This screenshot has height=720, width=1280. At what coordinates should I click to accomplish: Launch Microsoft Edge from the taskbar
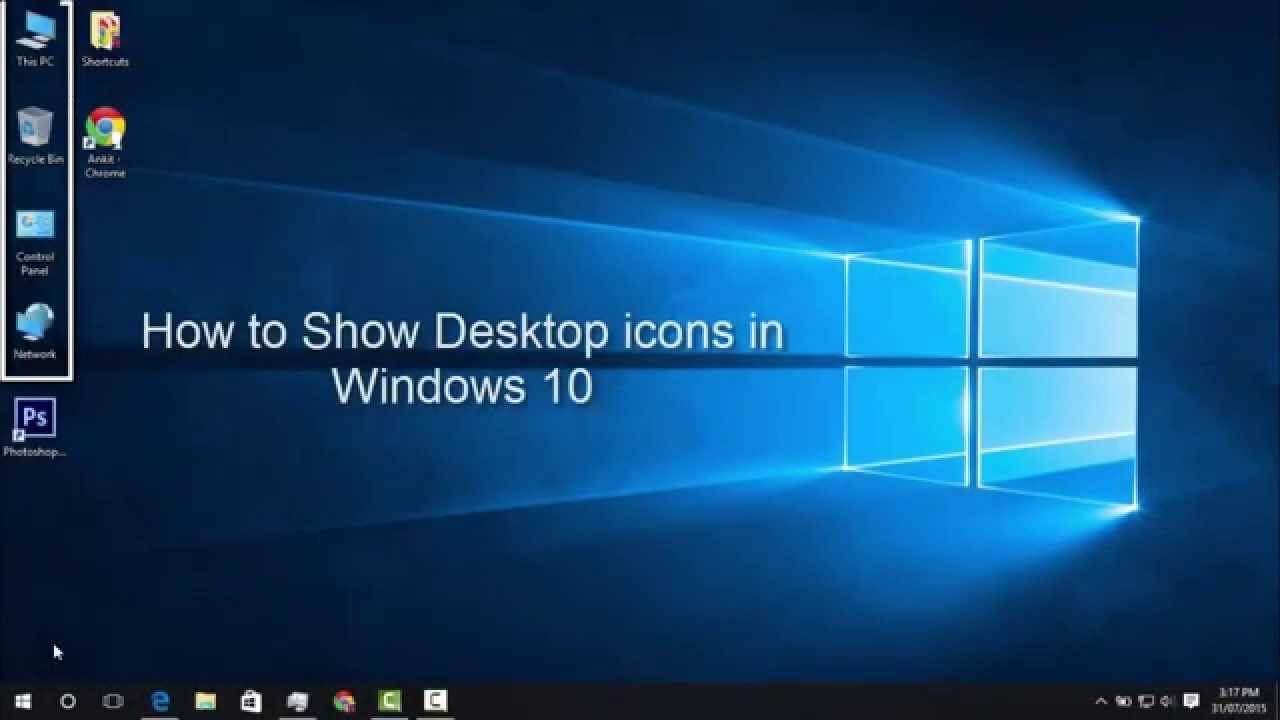pyautogui.click(x=160, y=701)
